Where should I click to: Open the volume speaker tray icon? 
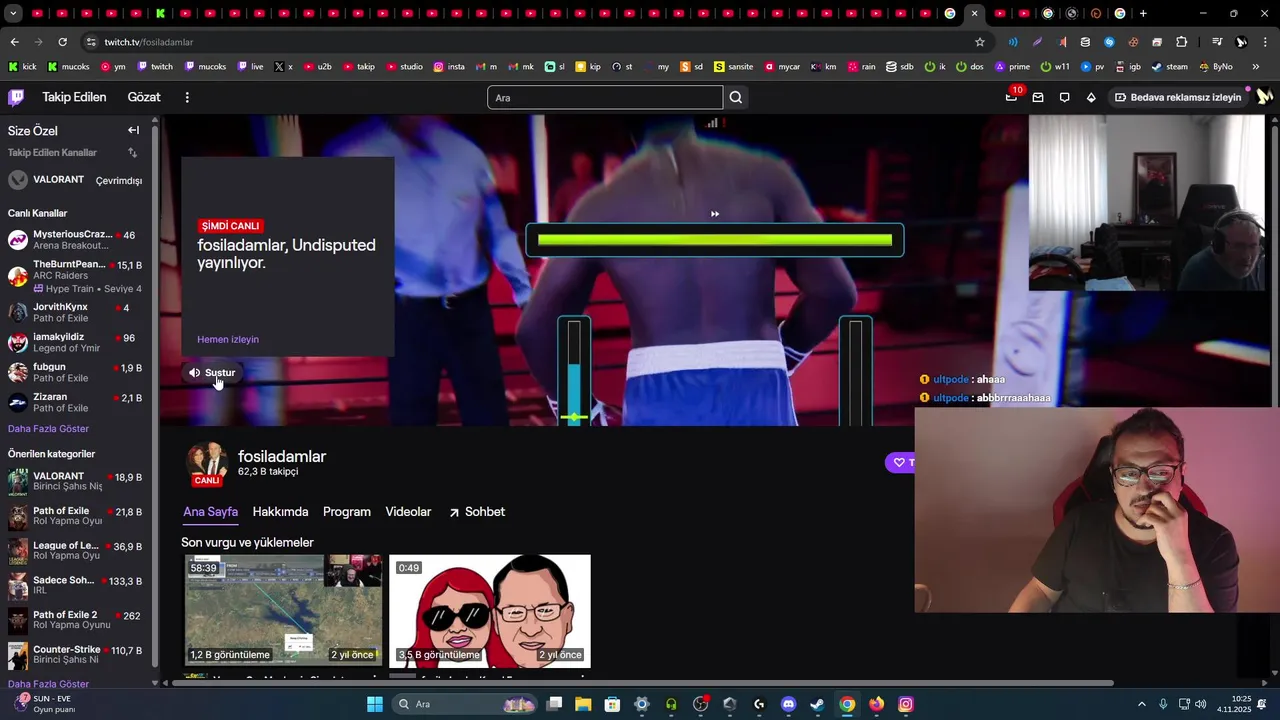[1200, 704]
